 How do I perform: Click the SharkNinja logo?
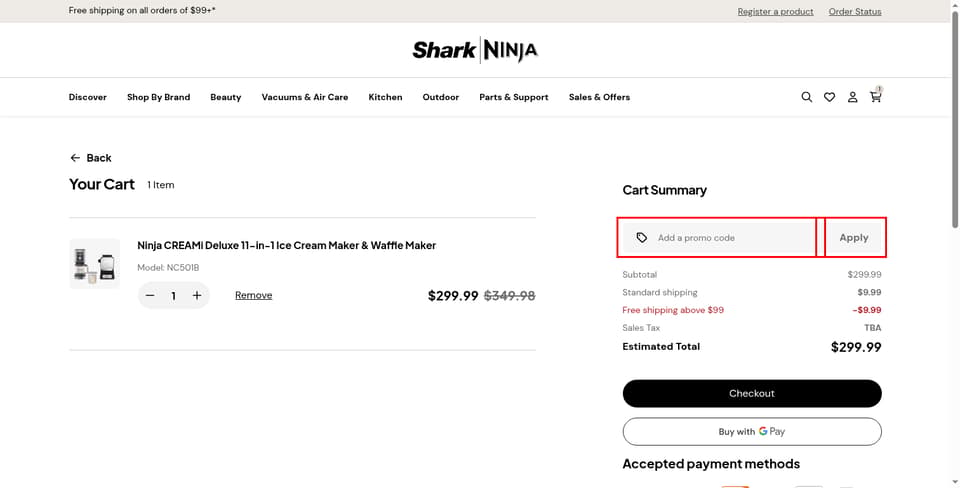click(x=475, y=50)
